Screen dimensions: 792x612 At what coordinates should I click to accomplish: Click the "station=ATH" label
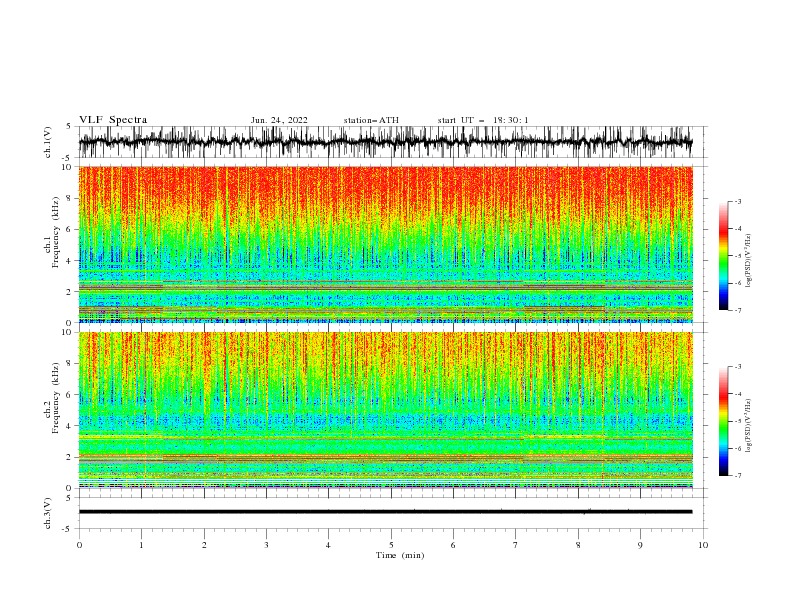[x=371, y=120]
